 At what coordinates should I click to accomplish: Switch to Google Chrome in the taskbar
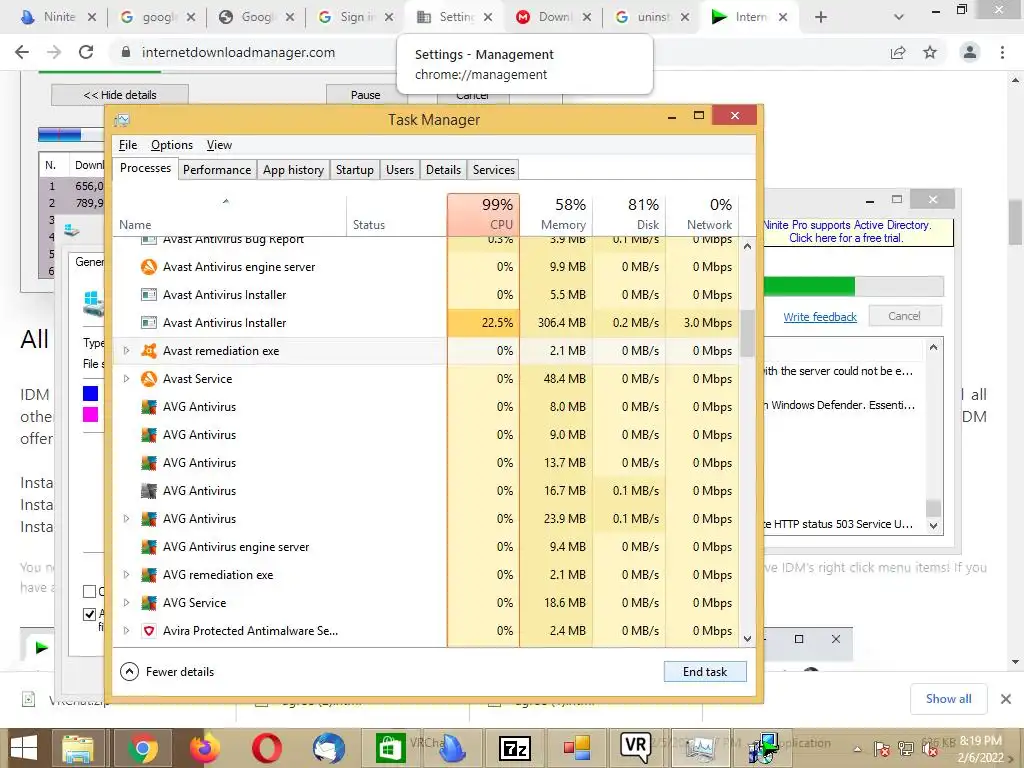[x=142, y=748]
